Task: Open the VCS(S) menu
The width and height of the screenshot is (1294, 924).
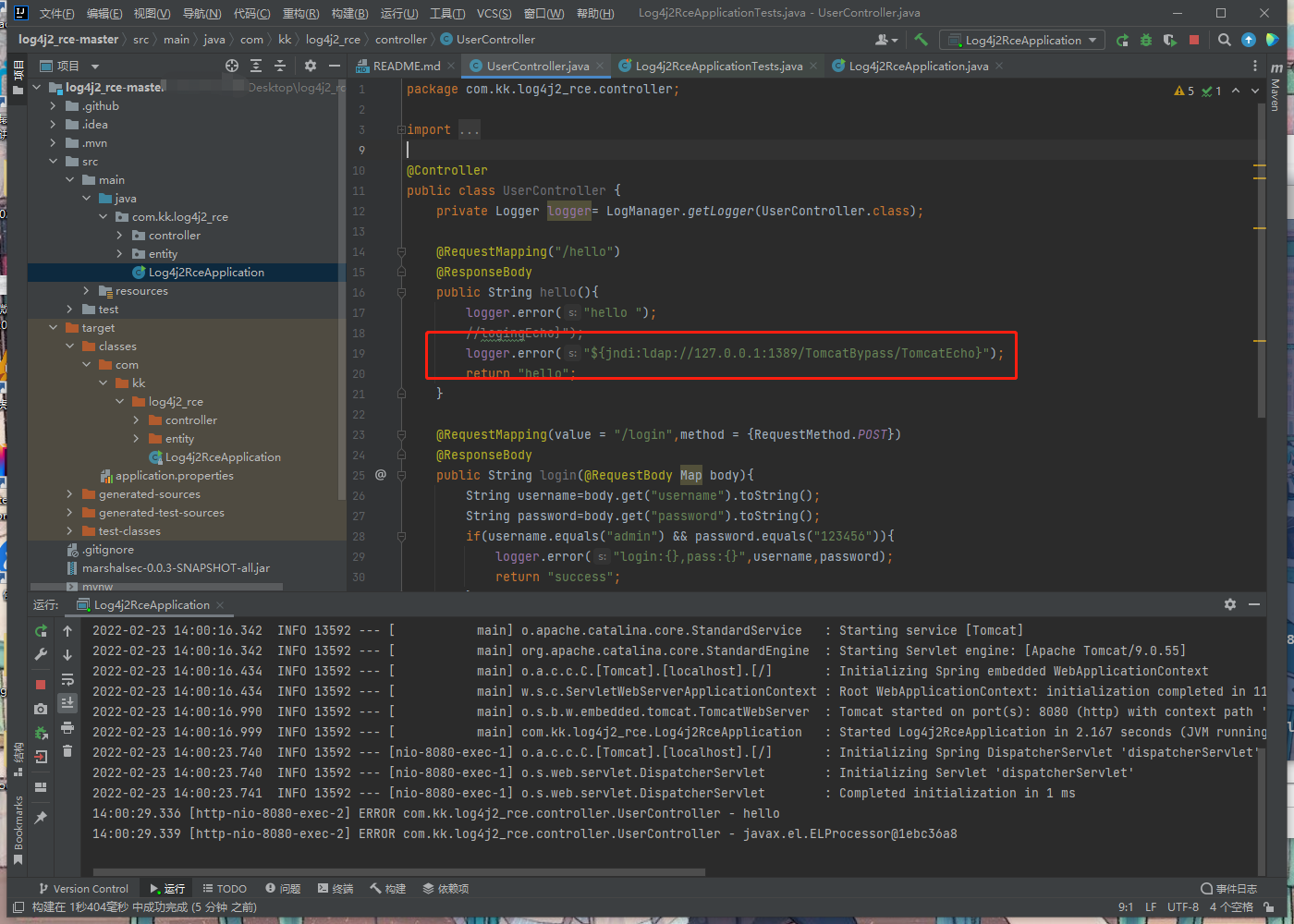Action: tap(494, 13)
